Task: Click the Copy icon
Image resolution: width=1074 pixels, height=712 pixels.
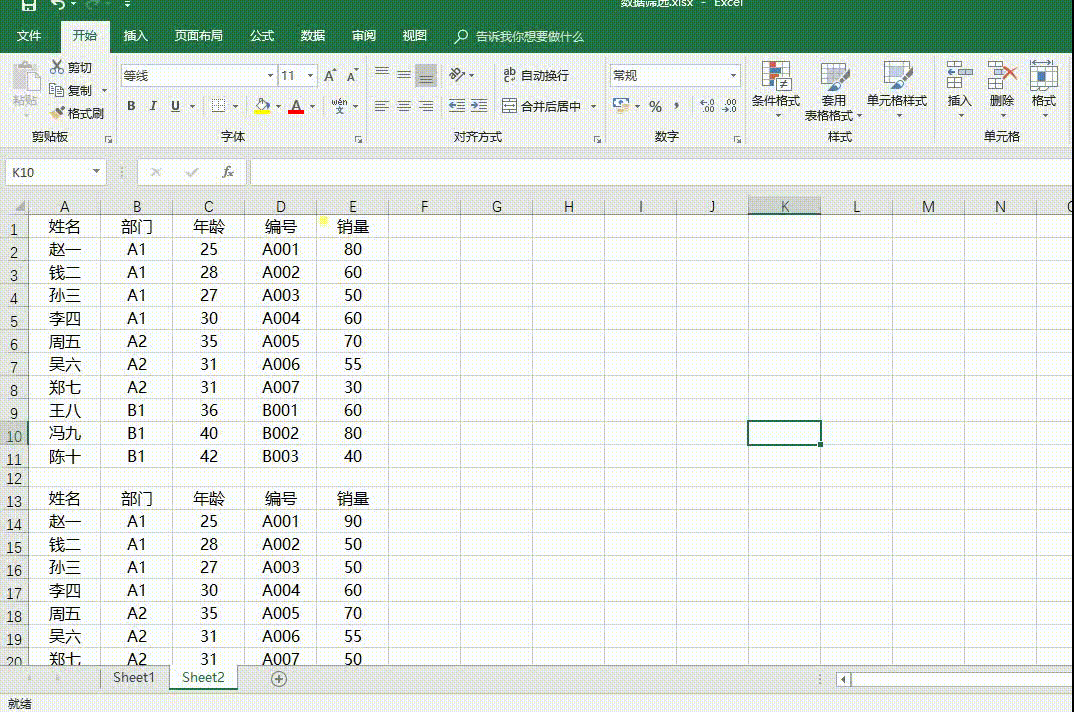Action: click(x=72, y=90)
